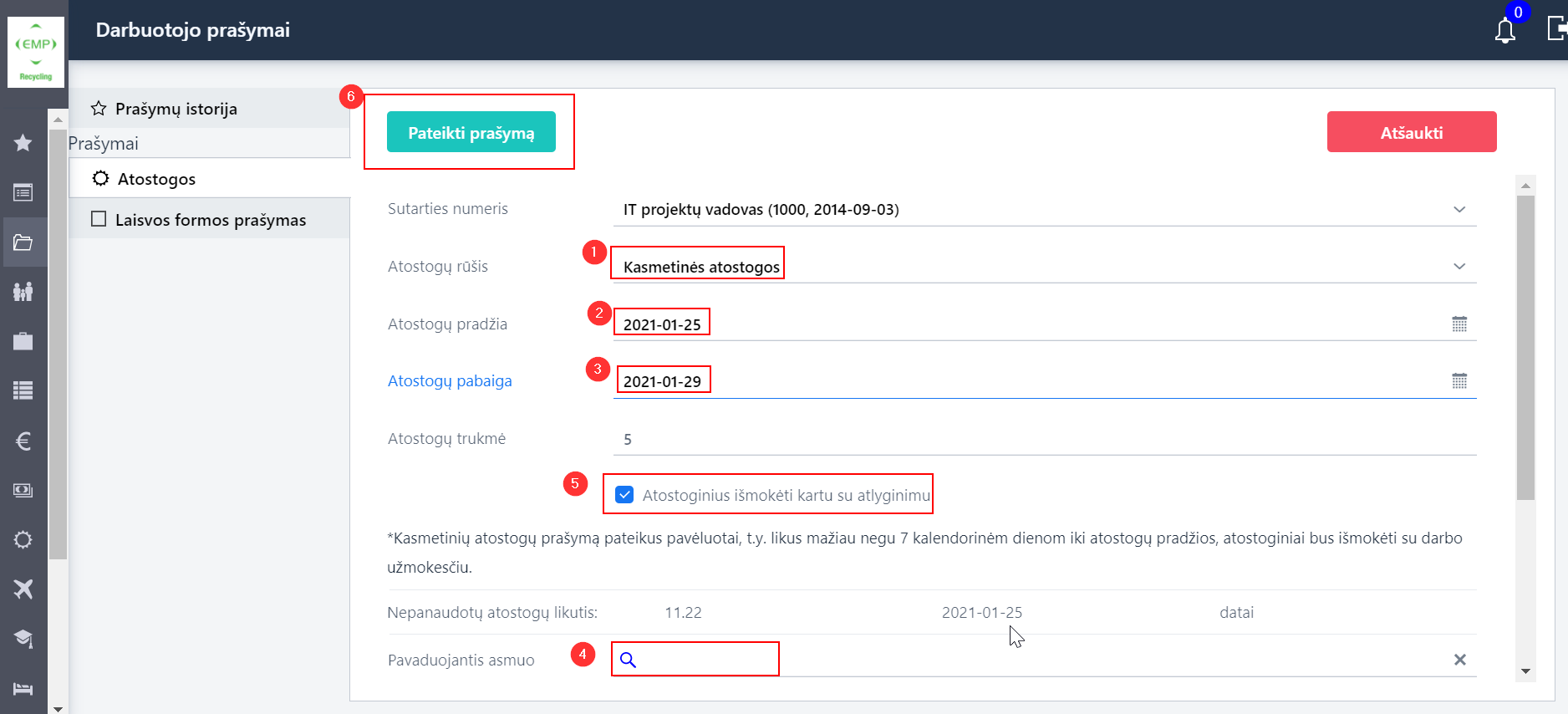Open Prašymų istorija menu item
The width and height of the screenshot is (1568, 714).
click(x=176, y=109)
